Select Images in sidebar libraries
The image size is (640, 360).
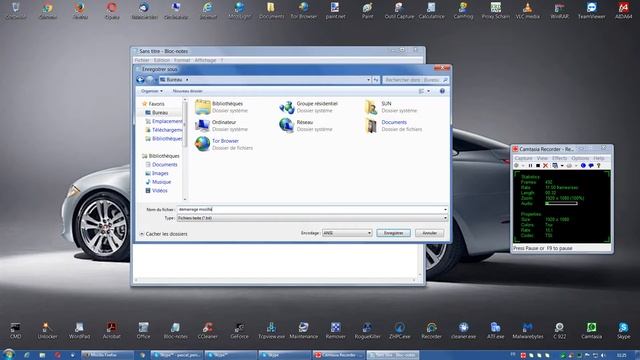coord(157,173)
